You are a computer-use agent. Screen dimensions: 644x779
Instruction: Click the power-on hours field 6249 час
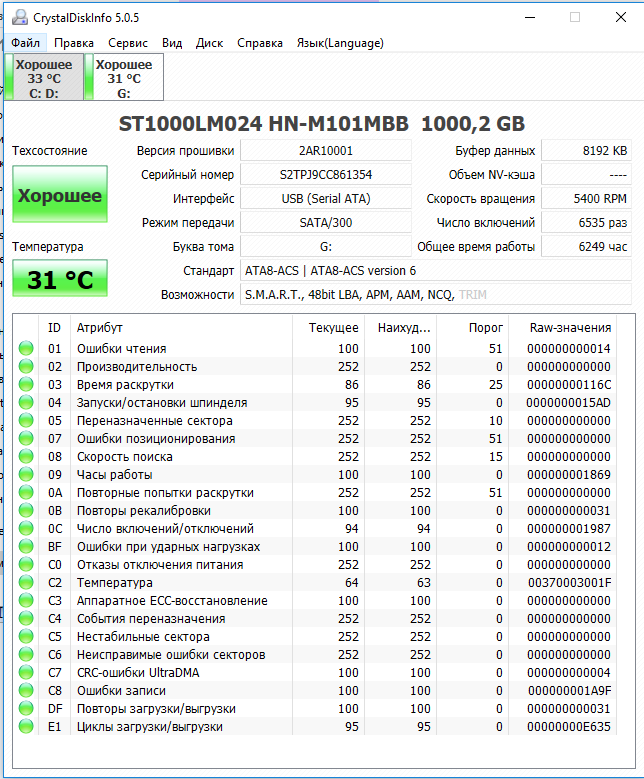586,246
